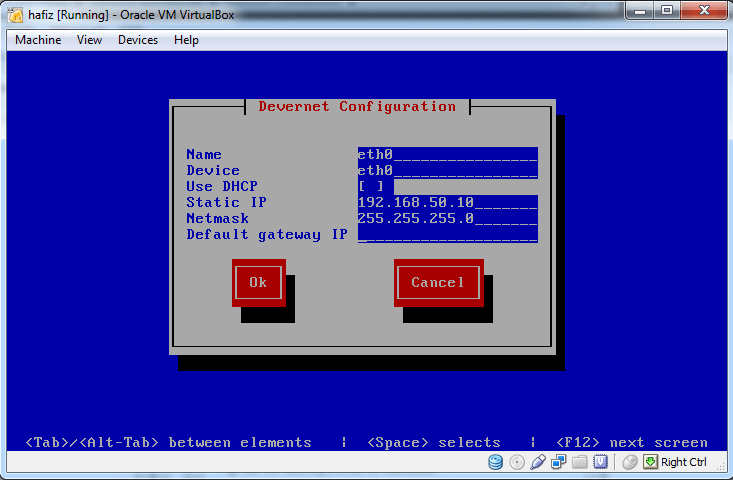Open the Help menu

click(x=186, y=40)
